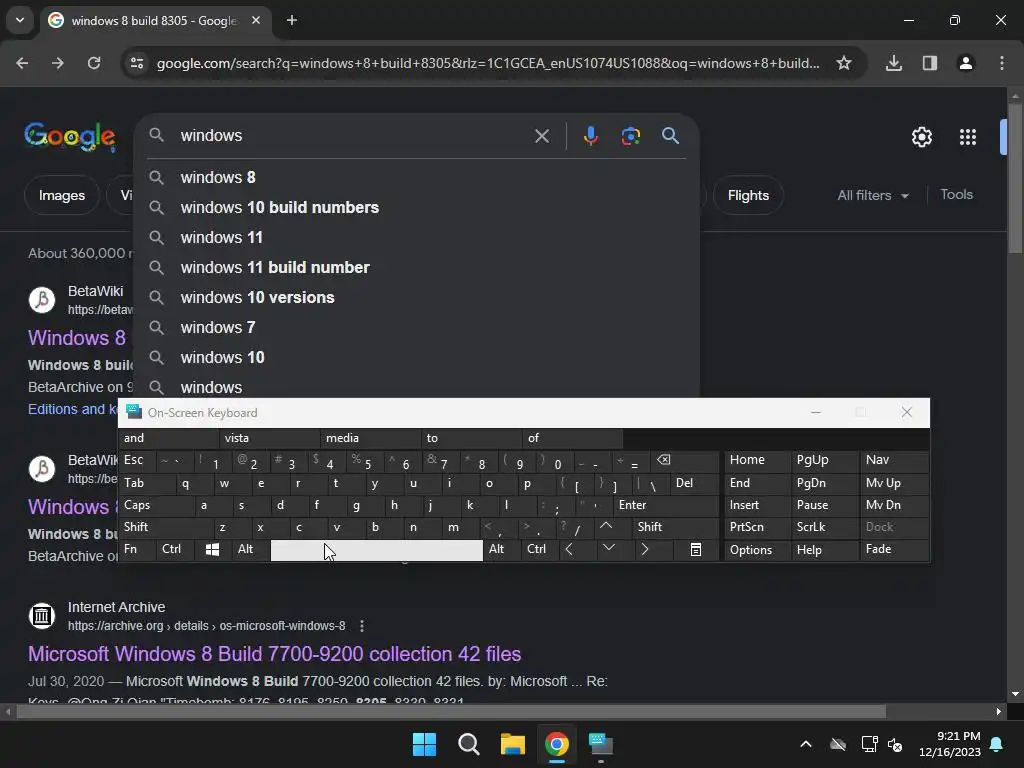The width and height of the screenshot is (1024, 768).
Task: Click the Chrome address bar URL
Action: pyautogui.click(x=488, y=63)
